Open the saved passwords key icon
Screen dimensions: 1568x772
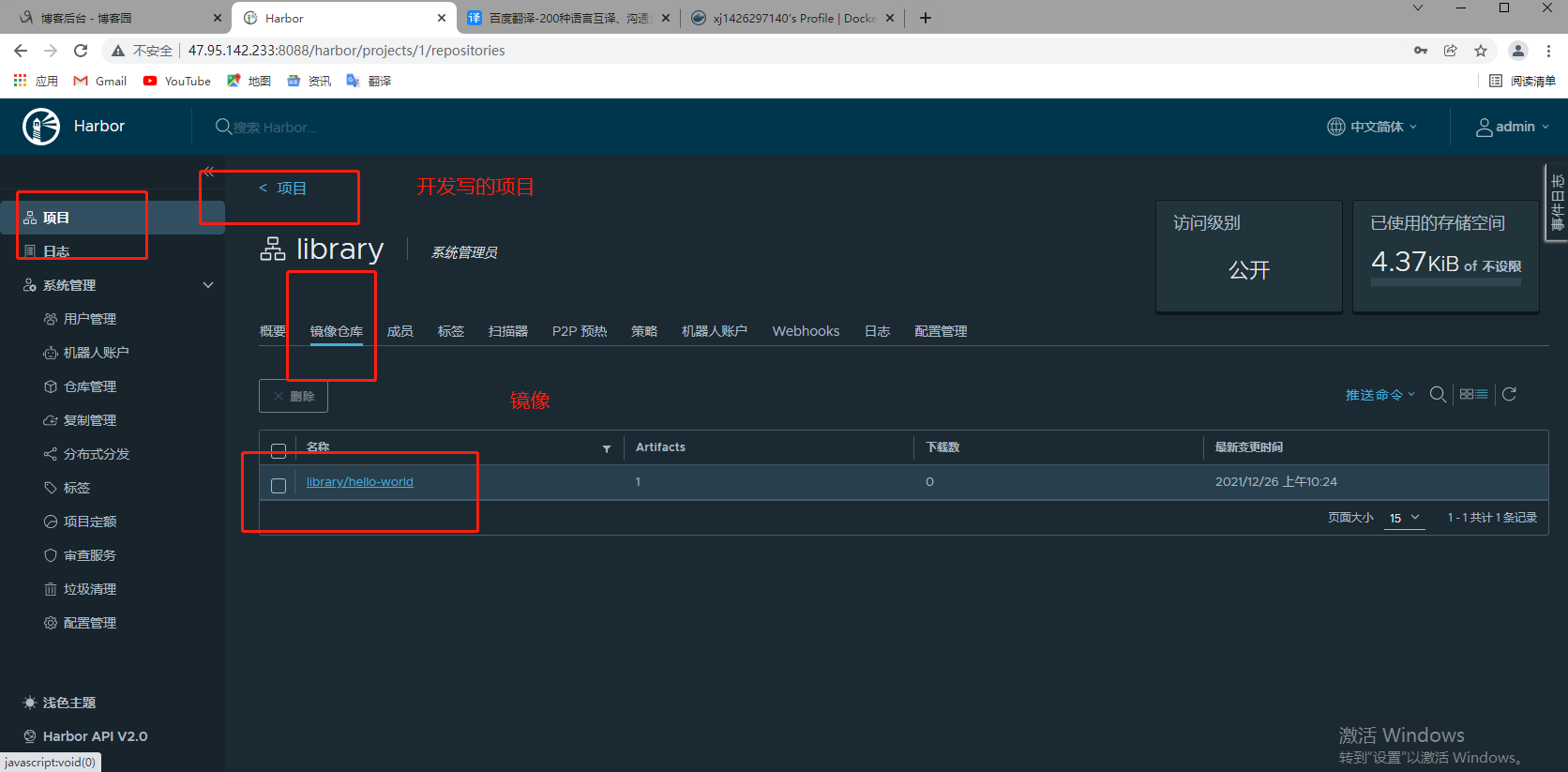tap(1421, 51)
